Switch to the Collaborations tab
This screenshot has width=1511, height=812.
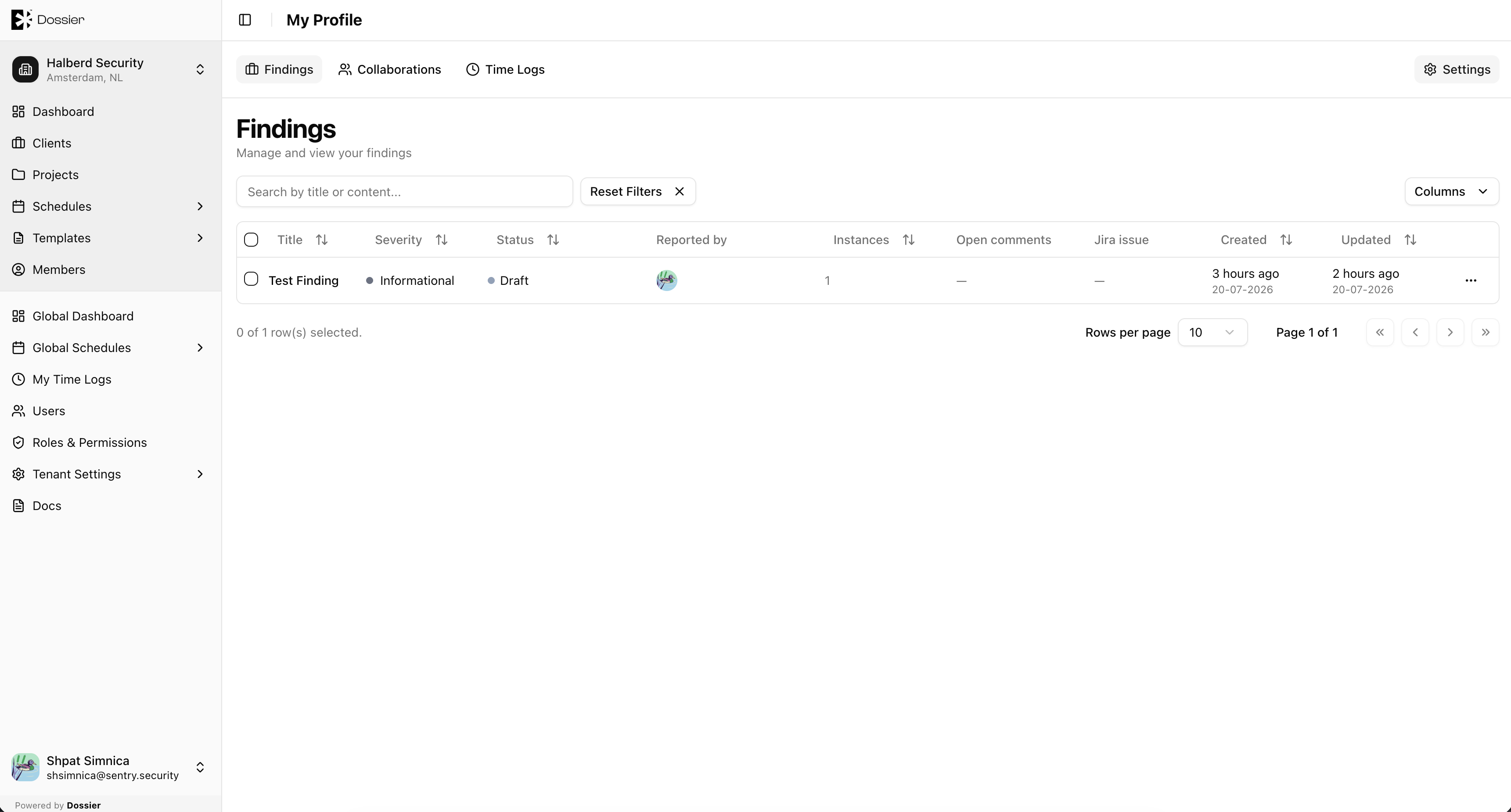coord(389,69)
